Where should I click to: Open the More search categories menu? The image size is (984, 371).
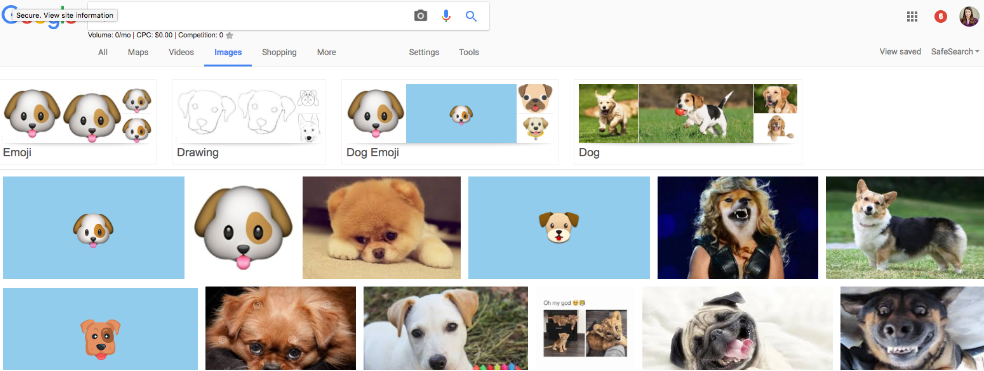click(x=326, y=52)
